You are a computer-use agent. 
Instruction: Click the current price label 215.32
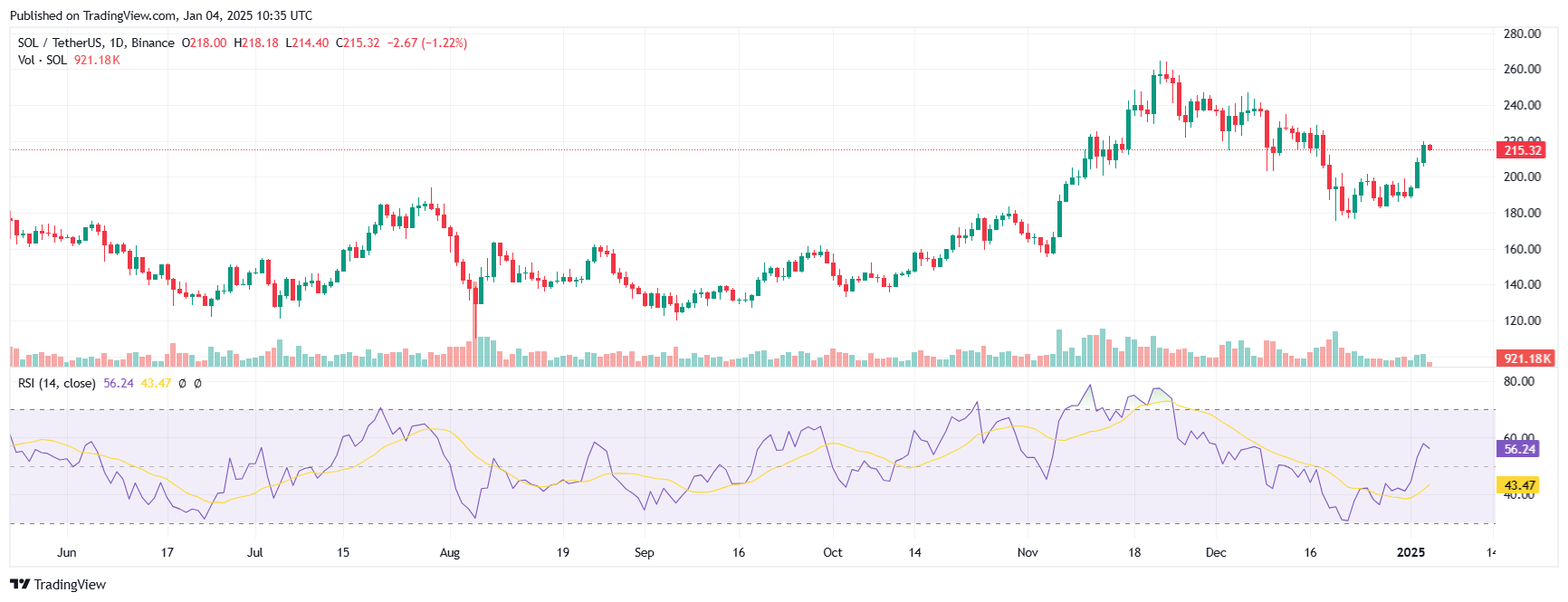coord(1522,150)
